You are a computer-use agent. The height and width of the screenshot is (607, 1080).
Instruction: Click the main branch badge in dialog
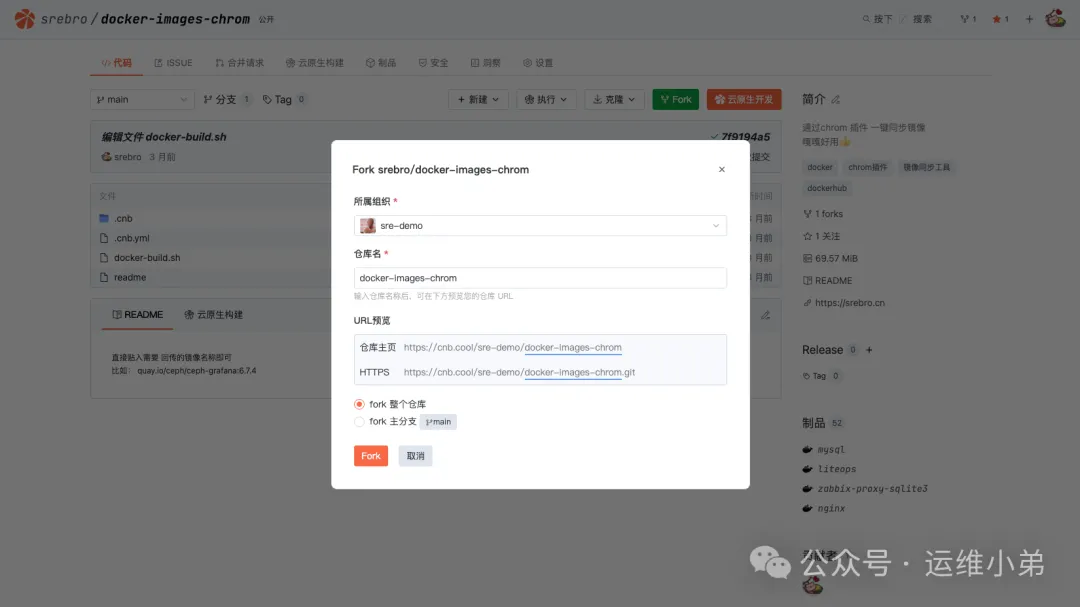pyautogui.click(x=438, y=422)
